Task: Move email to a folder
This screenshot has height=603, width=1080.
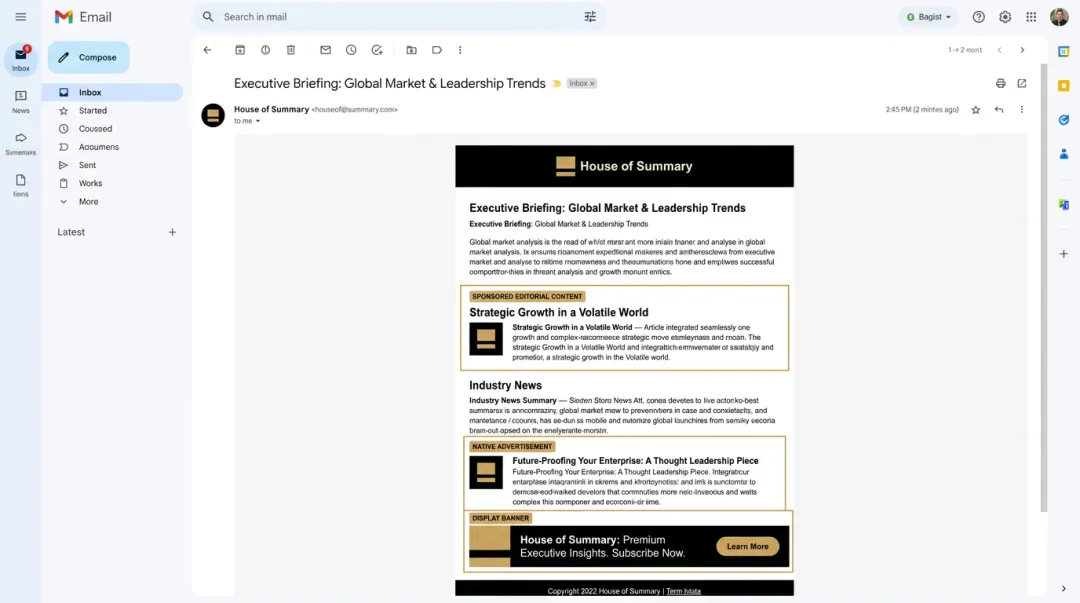Action: [411, 50]
